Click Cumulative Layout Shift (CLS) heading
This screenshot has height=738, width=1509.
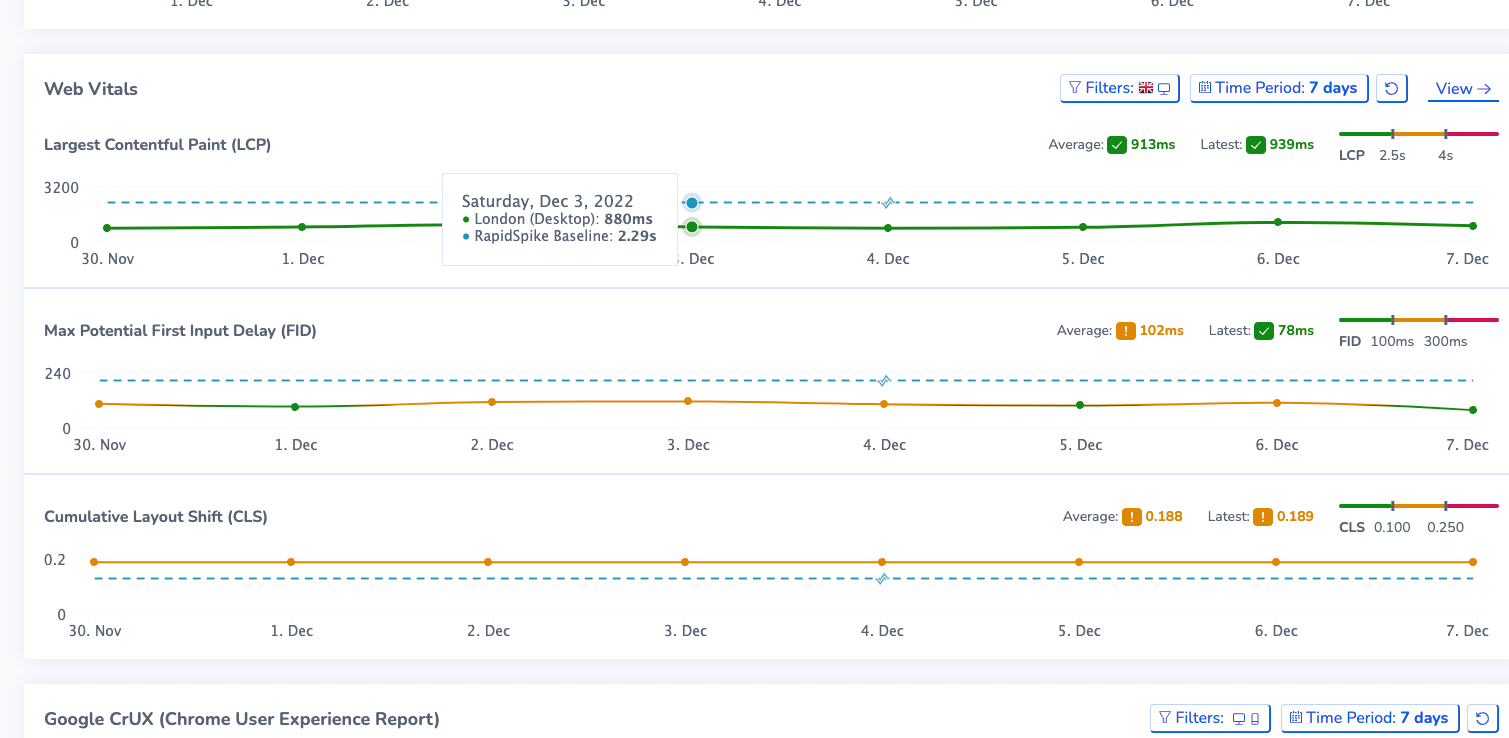click(x=156, y=517)
